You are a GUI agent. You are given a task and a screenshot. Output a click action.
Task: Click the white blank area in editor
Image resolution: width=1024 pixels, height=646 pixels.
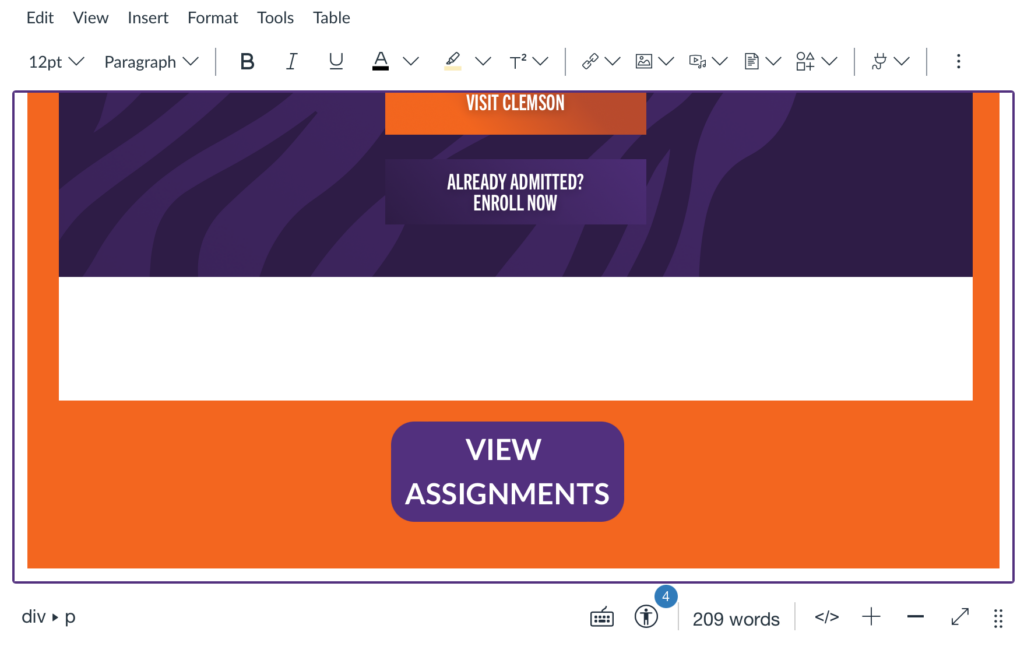pos(515,338)
